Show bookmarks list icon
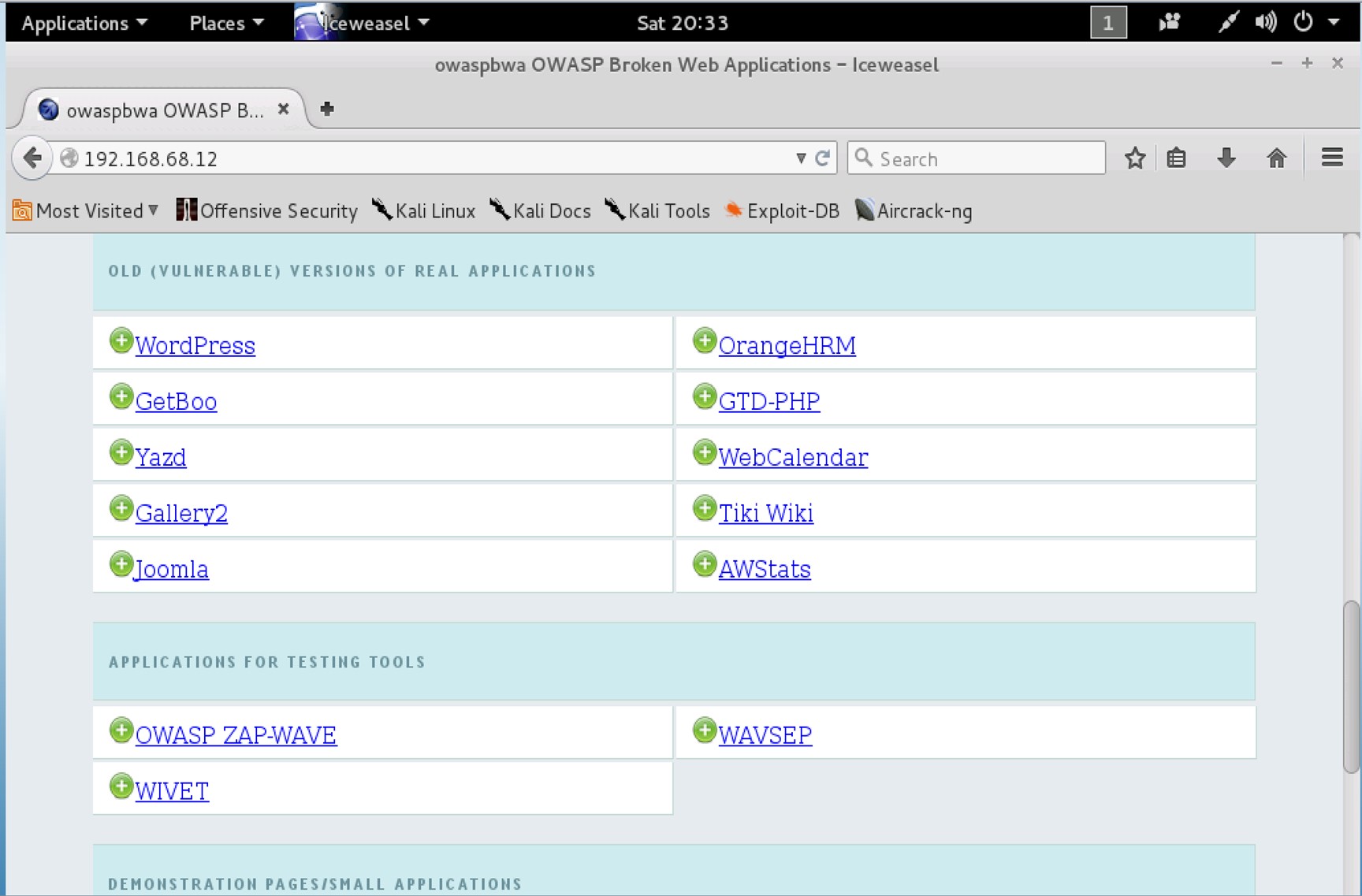This screenshot has height=896, width=1362. 1176,158
